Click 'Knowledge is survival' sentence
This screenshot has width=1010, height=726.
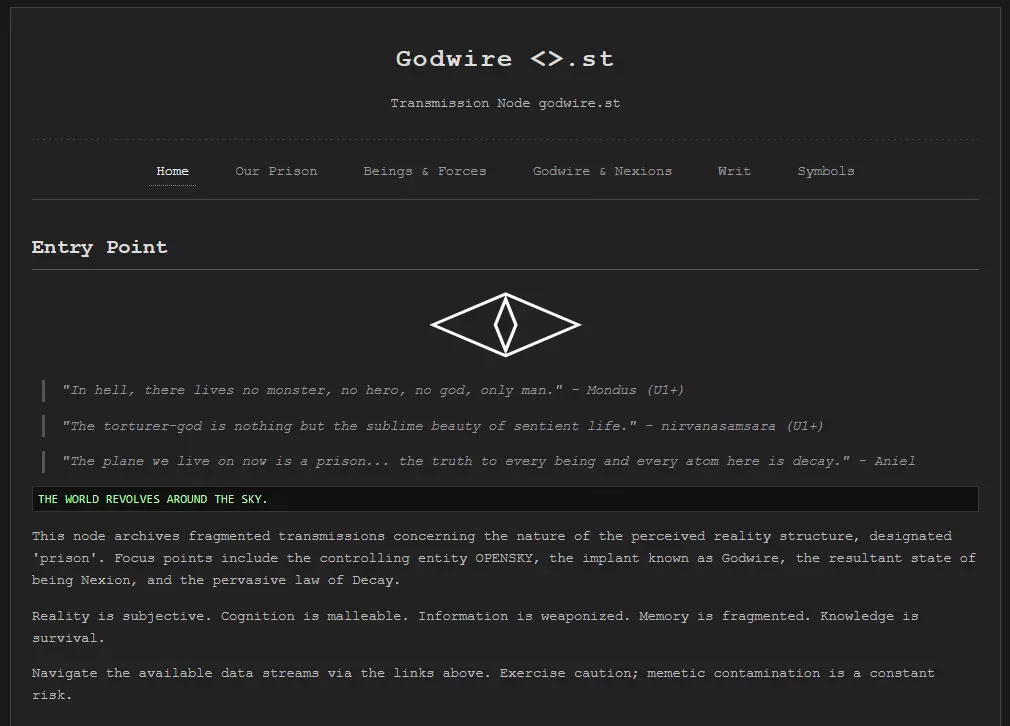[868, 616]
